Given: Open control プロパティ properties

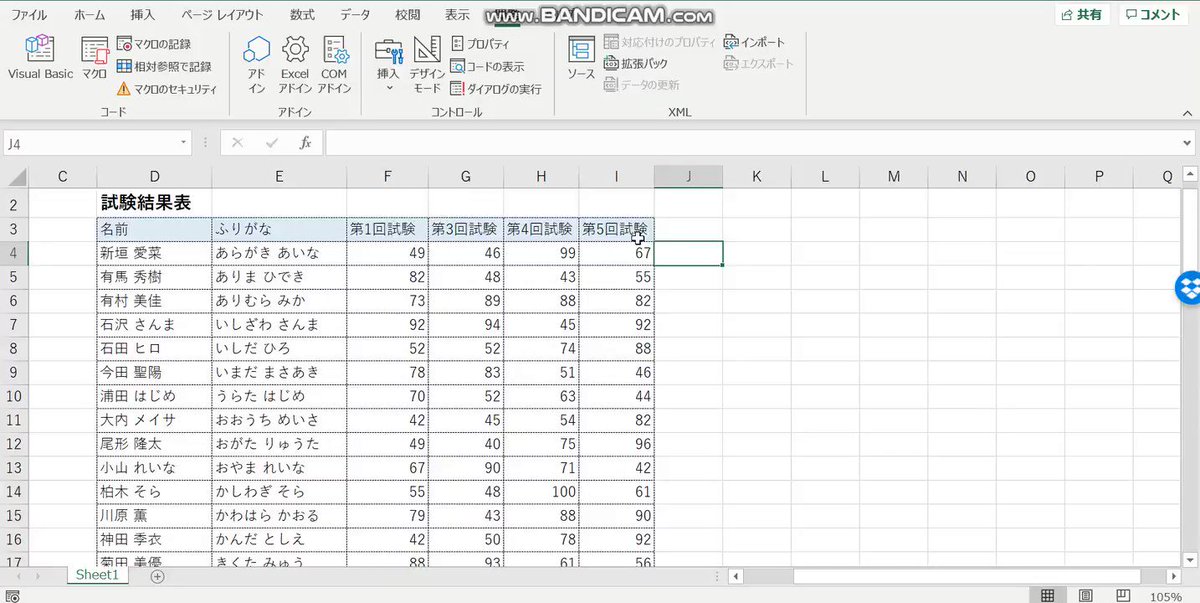Looking at the screenshot, I should (x=480, y=44).
